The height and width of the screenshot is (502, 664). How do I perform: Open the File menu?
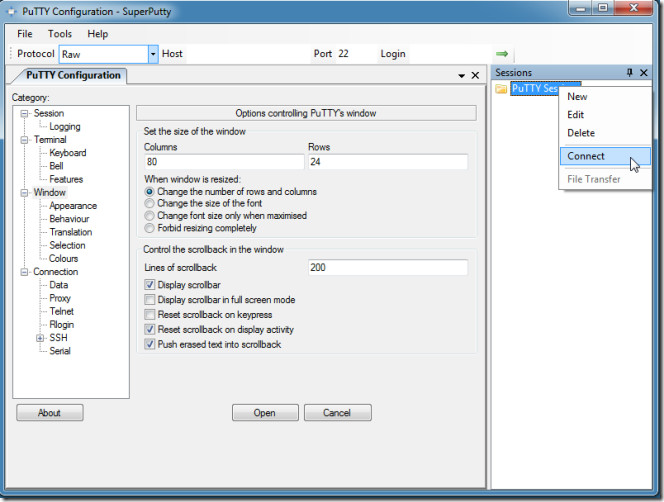(x=25, y=34)
